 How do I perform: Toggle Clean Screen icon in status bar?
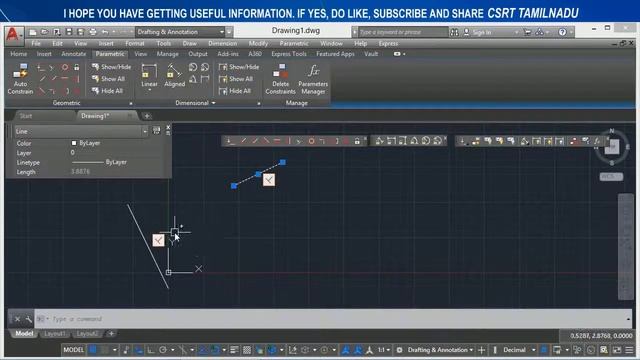(x=617, y=350)
